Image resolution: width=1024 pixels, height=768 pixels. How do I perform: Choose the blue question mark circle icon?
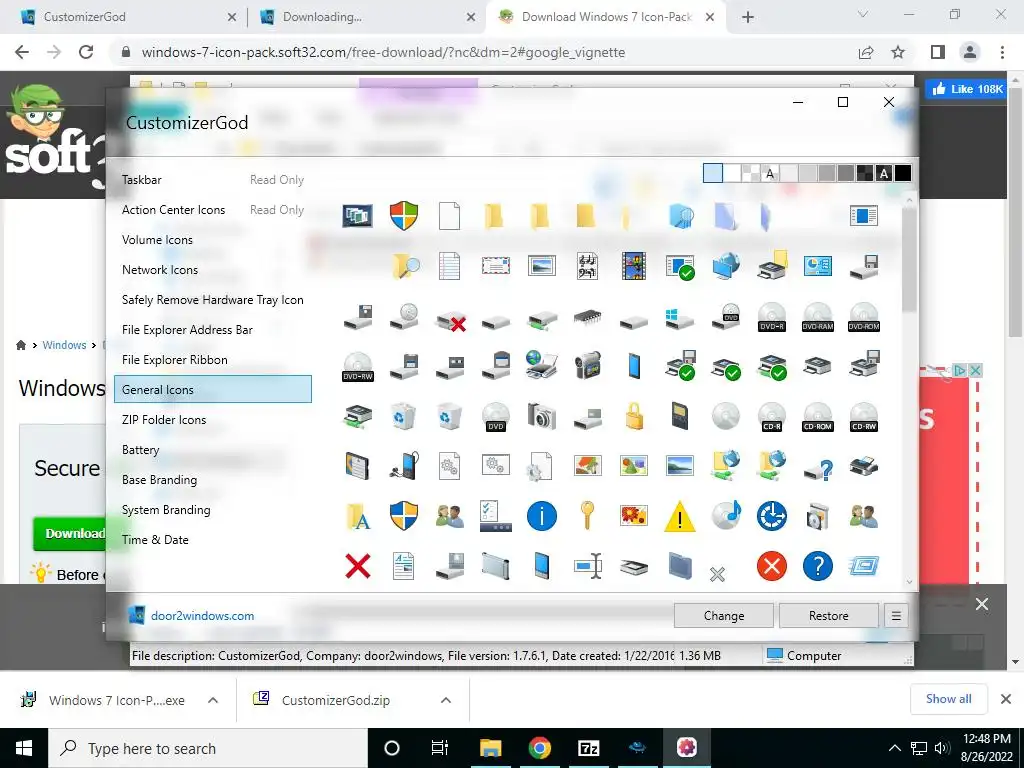click(818, 566)
